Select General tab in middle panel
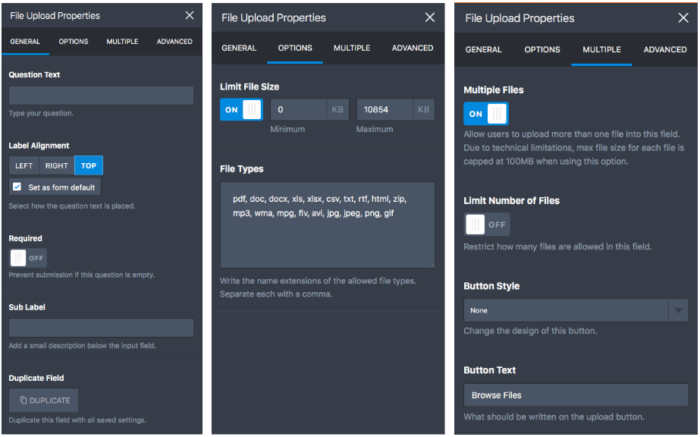The width and height of the screenshot is (700, 437). tap(239, 48)
